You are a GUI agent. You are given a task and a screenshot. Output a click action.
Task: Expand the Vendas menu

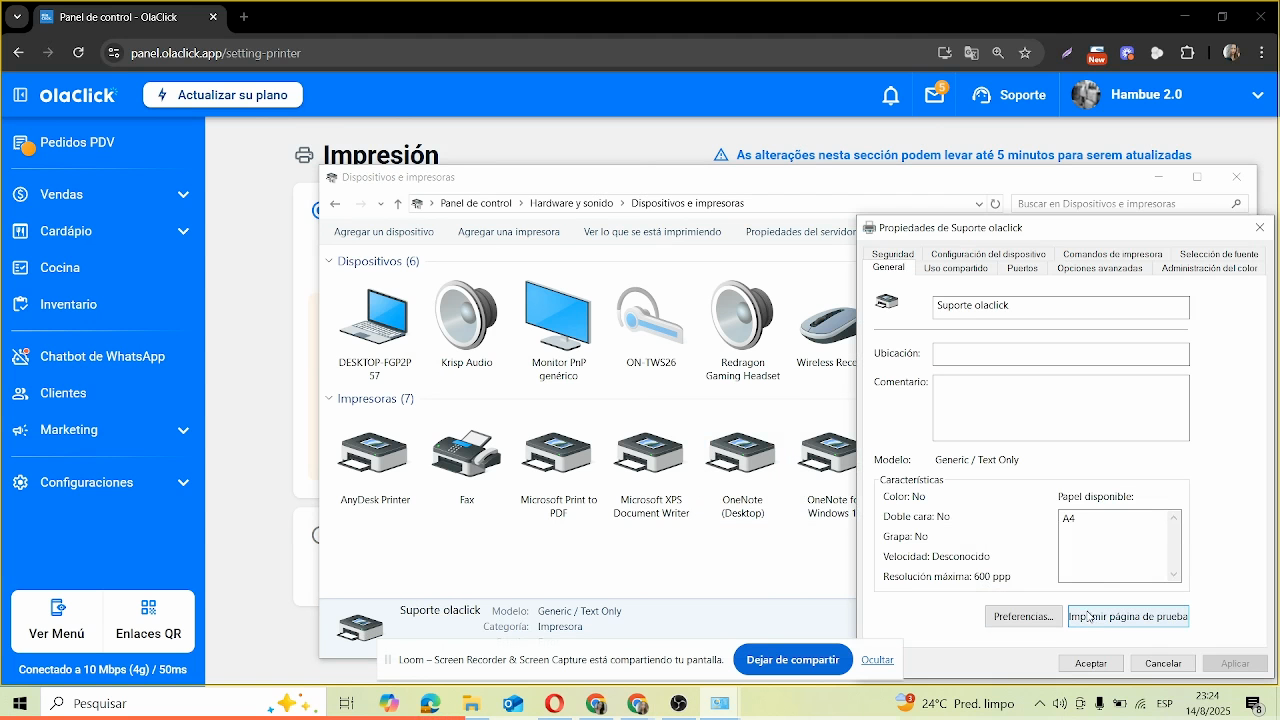point(102,194)
